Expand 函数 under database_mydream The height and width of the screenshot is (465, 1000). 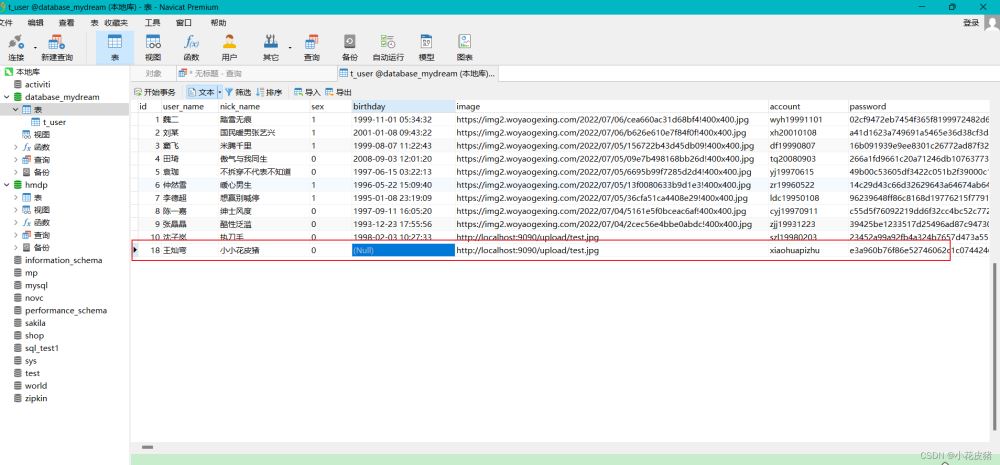coord(16,147)
